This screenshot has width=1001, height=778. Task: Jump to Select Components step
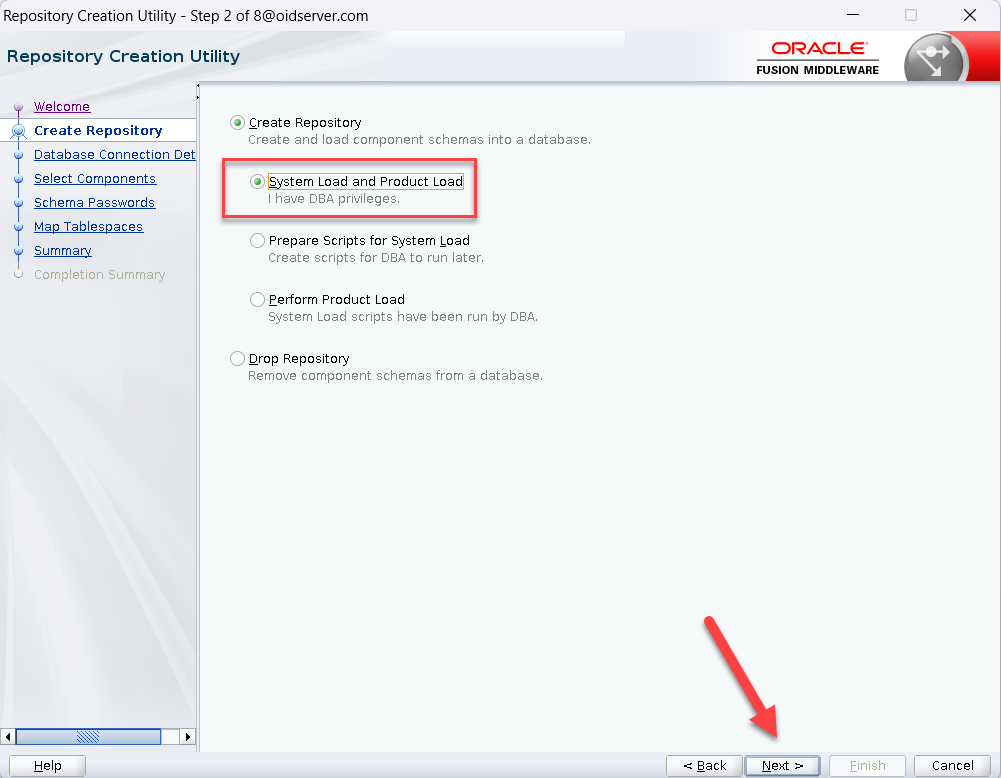coord(95,179)
